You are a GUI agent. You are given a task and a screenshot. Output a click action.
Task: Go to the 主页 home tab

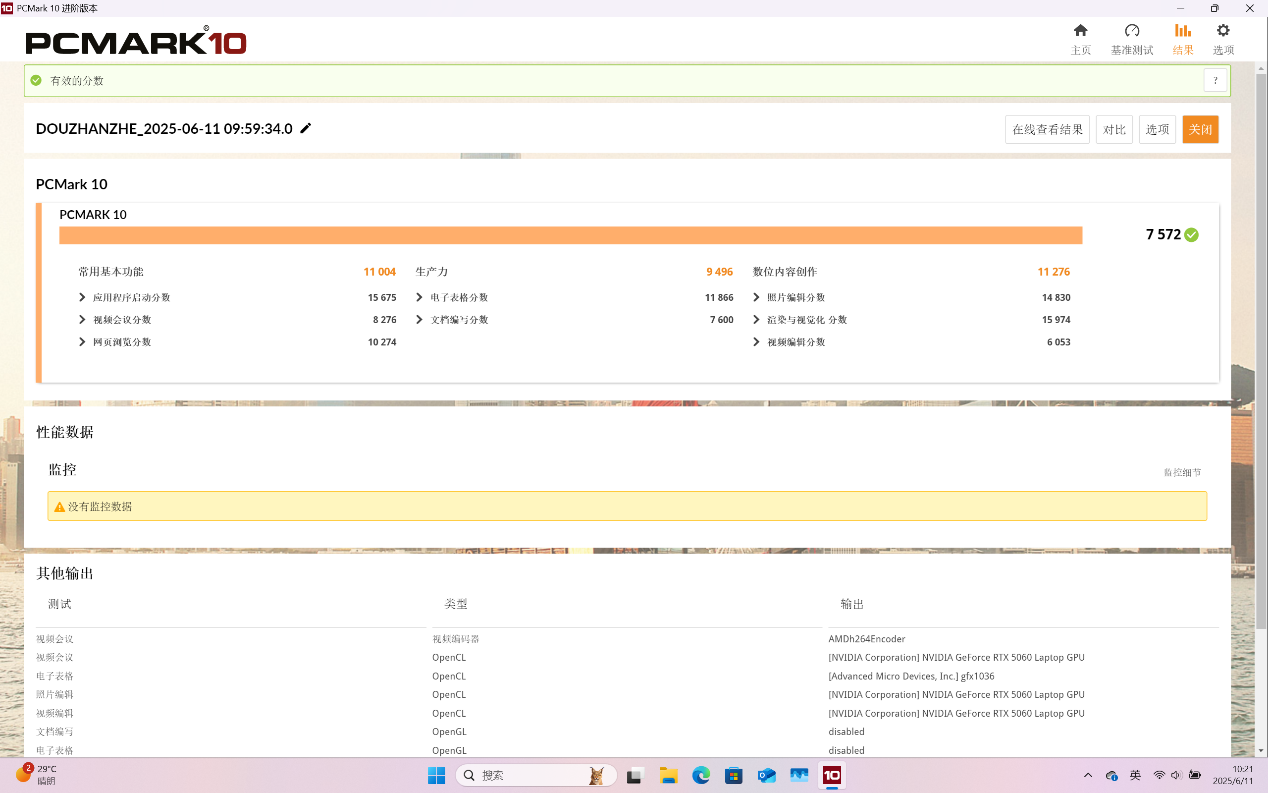pyautogui.click(x=1080, y=39)
